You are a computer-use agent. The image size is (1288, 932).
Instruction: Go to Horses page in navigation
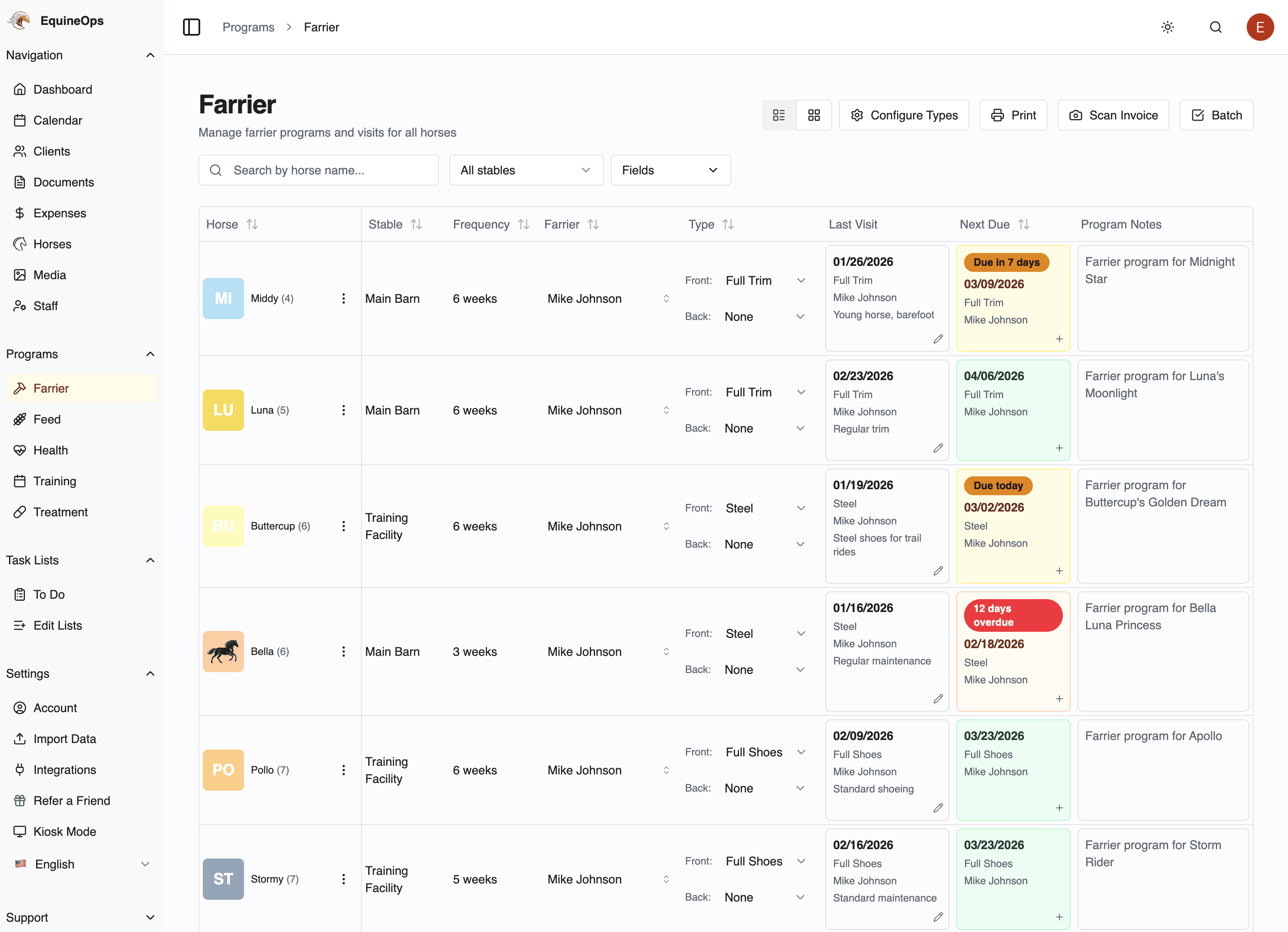(52, 244)
